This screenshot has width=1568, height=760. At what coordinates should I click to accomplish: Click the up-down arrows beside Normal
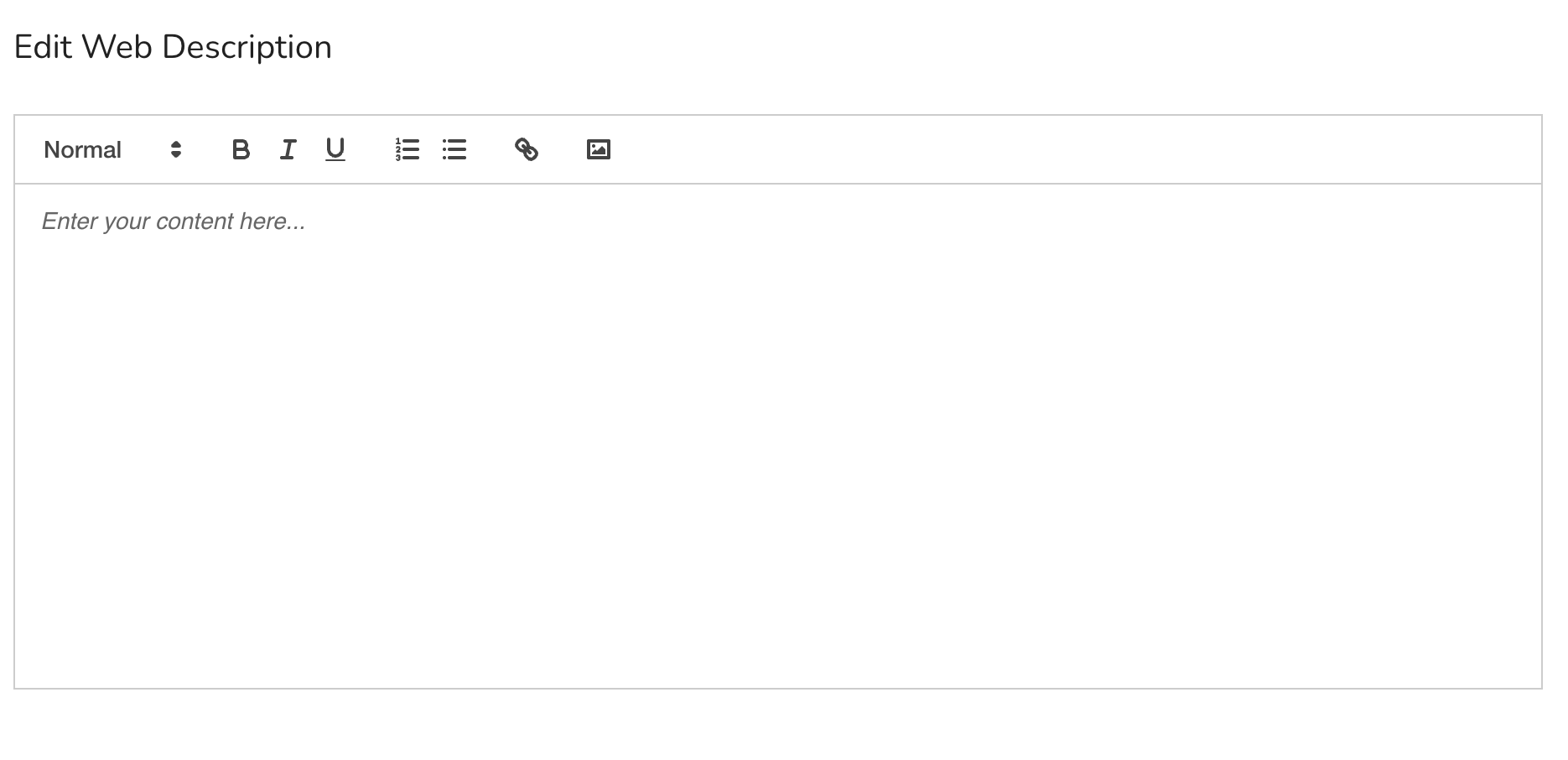click(175, 149)
